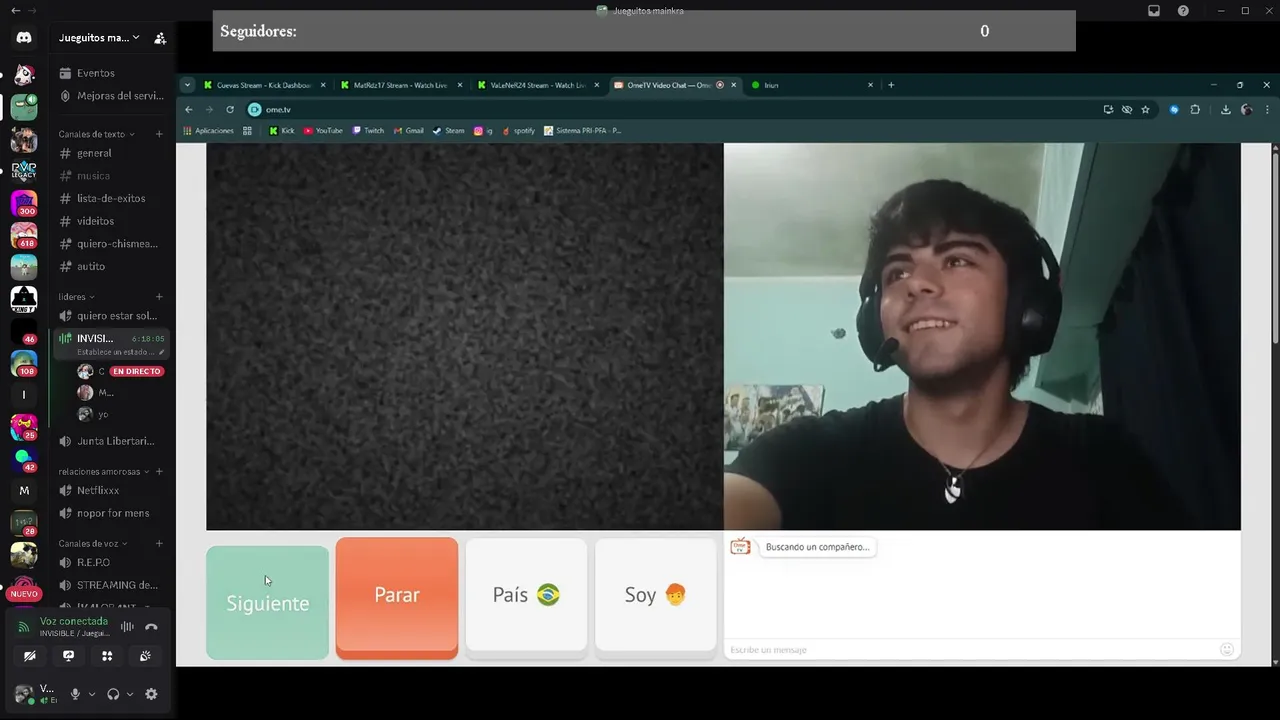Open microphone input options arrow
Viewport: 1280px width, 720px height.
tap(92, 694)
